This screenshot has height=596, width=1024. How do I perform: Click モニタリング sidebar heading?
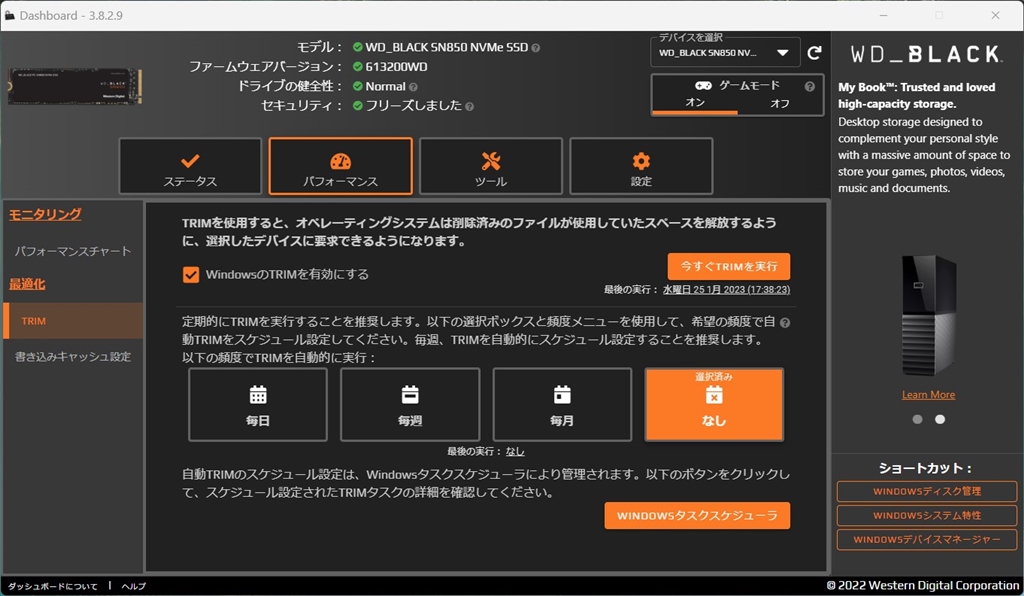pos(45,214)
